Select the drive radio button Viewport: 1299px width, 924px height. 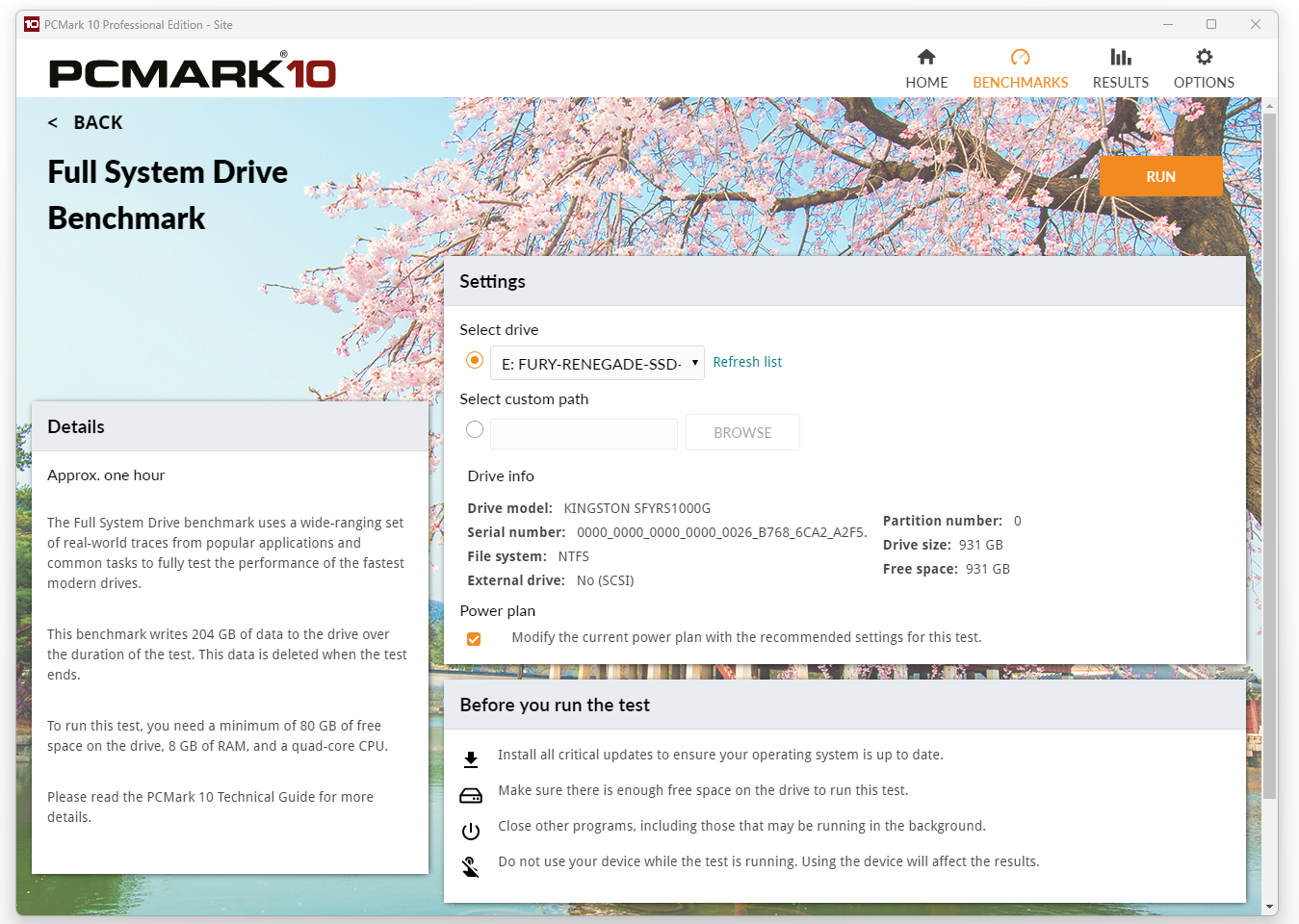coord(475,360)
